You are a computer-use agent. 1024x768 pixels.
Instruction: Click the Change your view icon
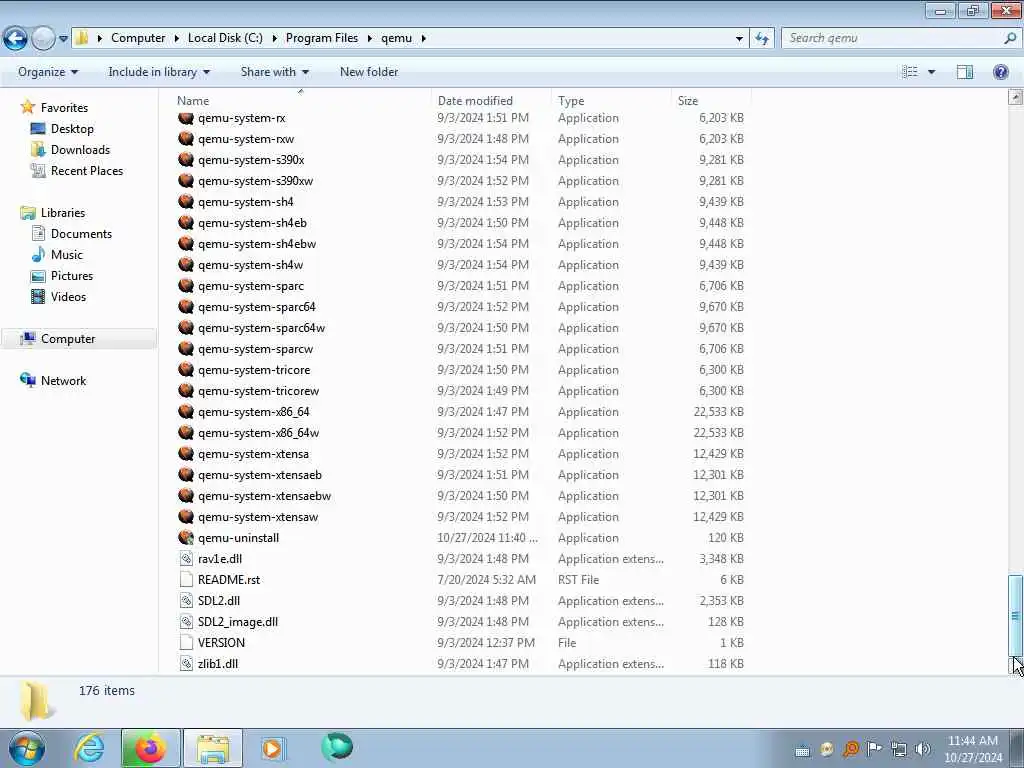[x=910, y=72]
